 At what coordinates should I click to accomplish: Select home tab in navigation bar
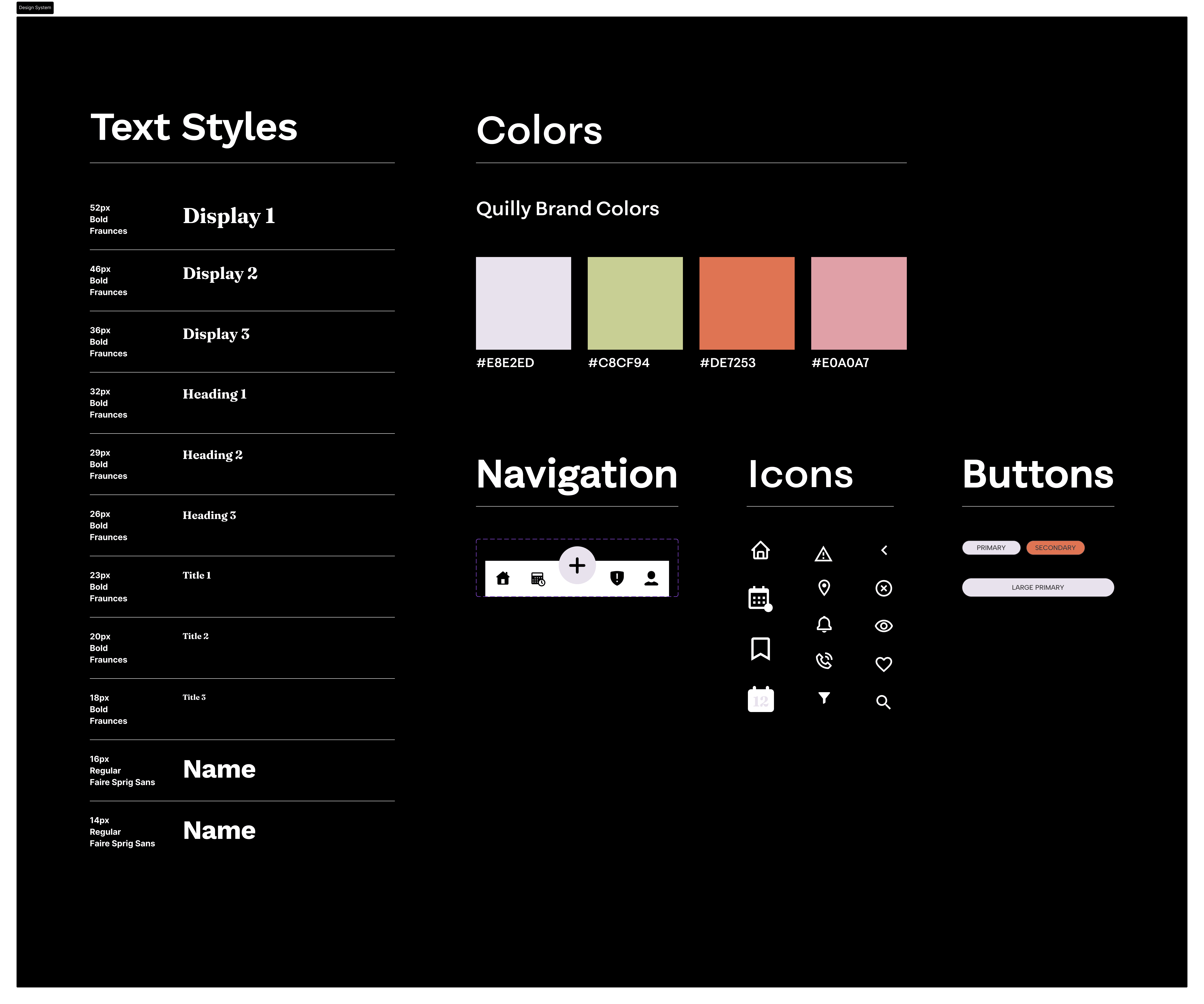[x=503, y=578]
